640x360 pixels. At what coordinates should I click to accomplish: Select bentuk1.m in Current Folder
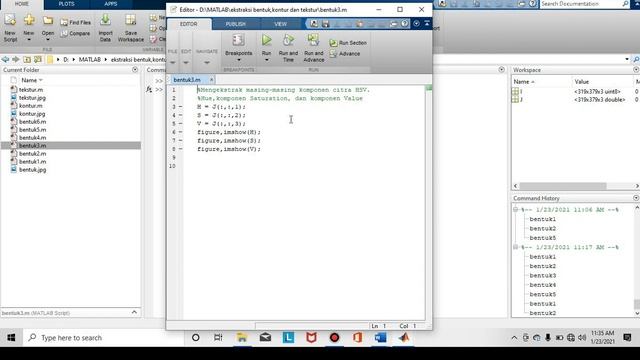tap(33, 162)
